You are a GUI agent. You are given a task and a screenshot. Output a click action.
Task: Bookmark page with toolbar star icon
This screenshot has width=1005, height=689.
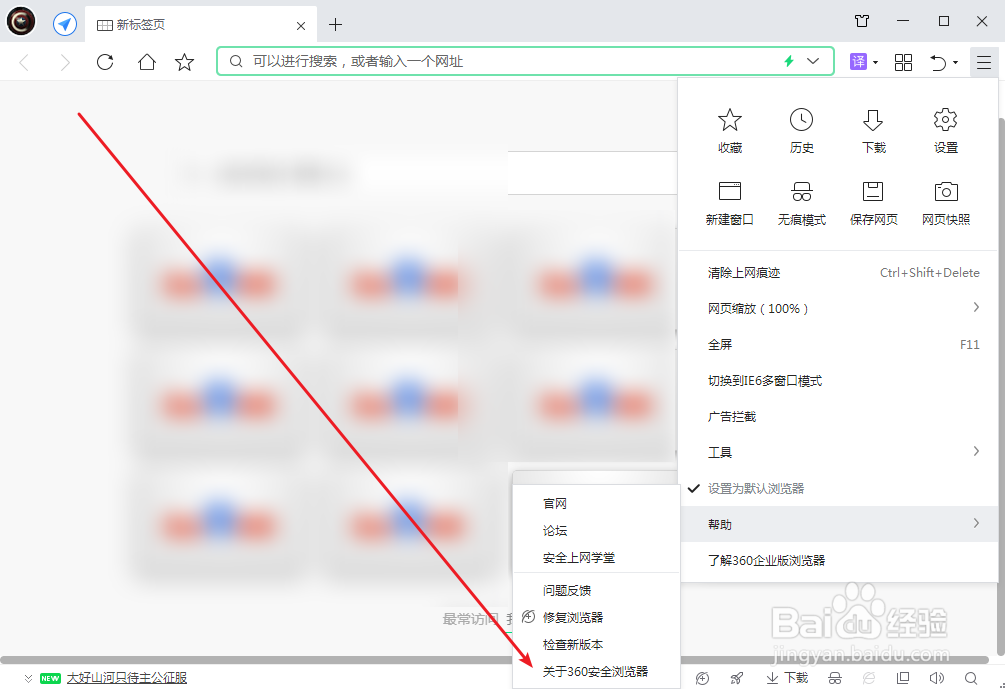tap(185, 62)
